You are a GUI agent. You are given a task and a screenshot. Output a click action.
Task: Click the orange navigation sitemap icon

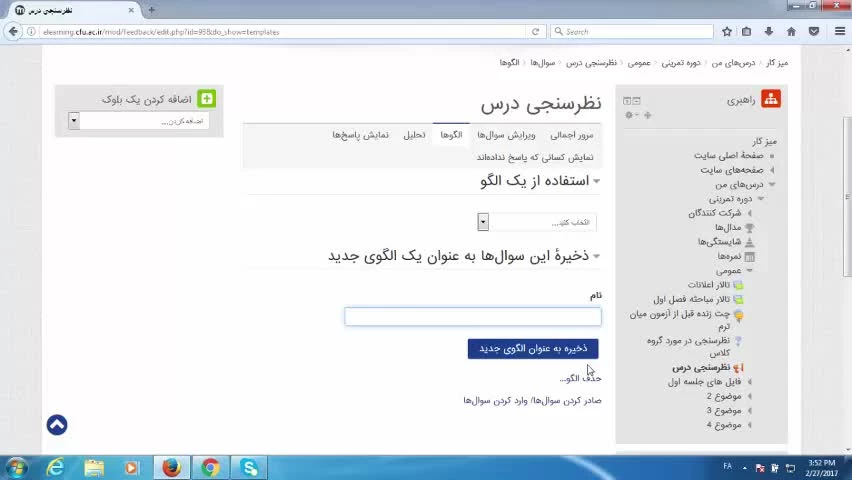(x=770, y=99)
